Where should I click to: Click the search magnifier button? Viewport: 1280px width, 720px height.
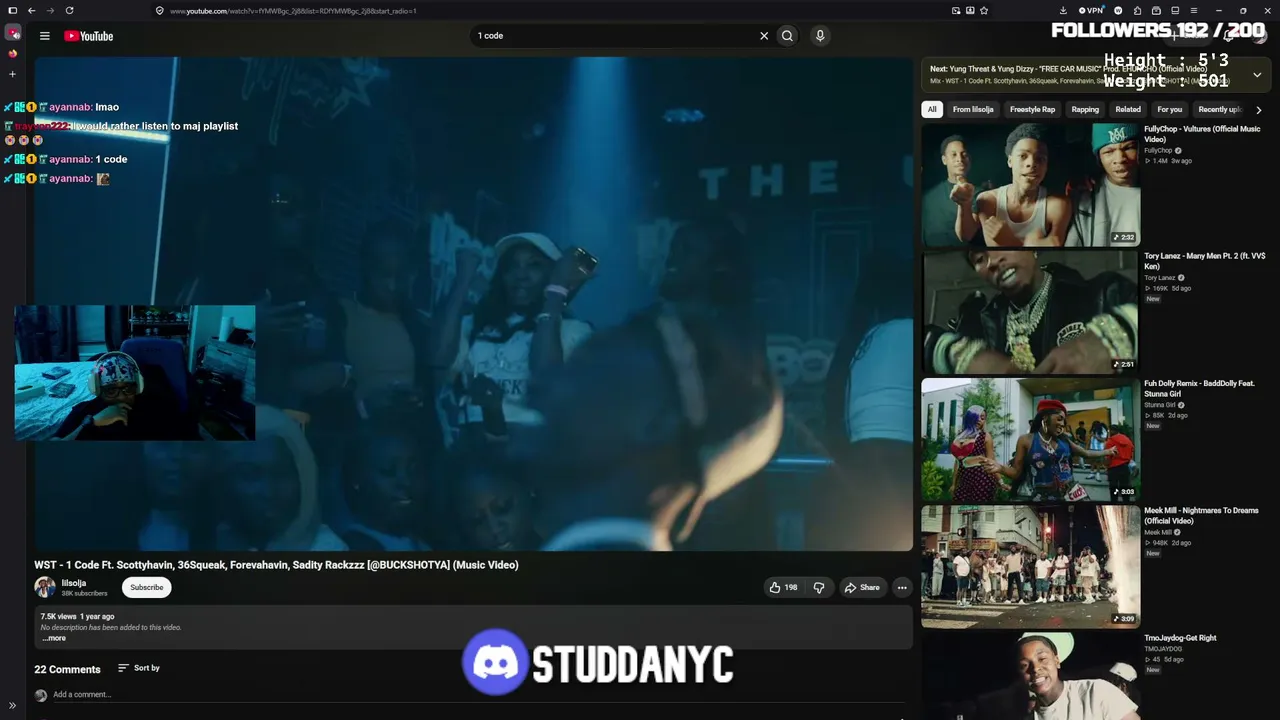point(787,36)
